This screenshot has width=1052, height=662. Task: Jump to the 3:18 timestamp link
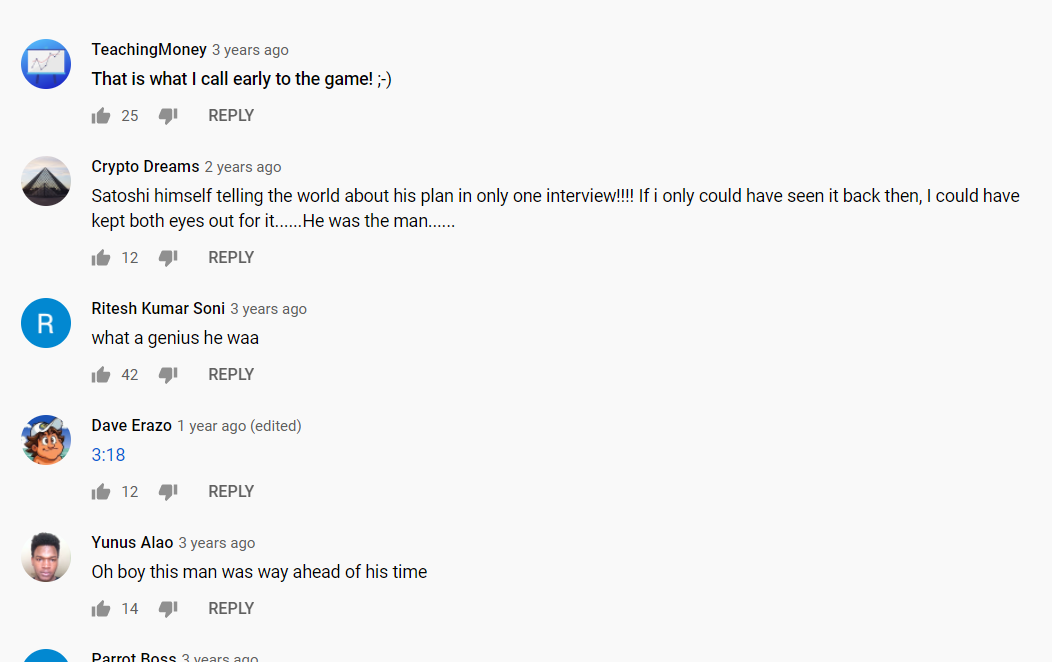click(x=108, y=455)
